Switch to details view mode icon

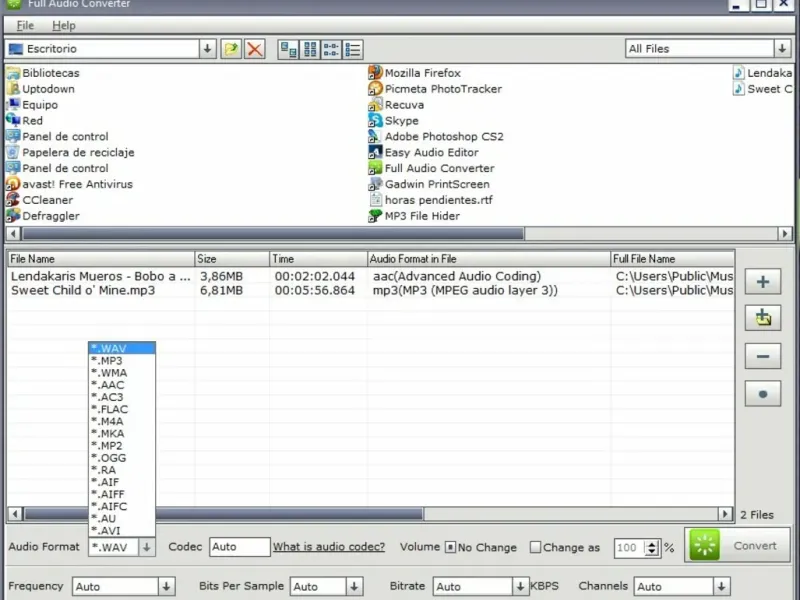[x=353, y=49]
